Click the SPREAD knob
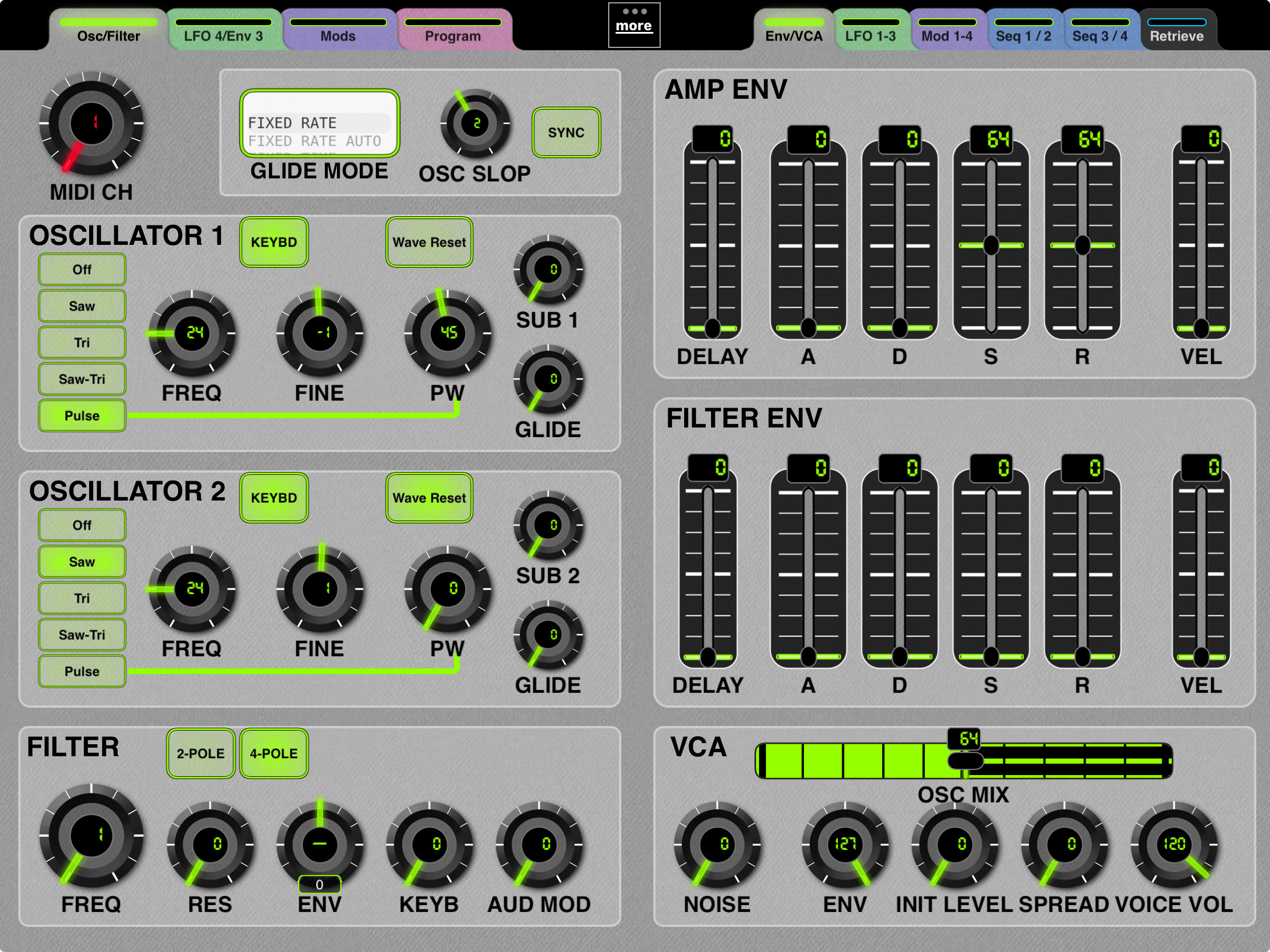Screen dimensions: 1270x952 tap(1064, 845)
